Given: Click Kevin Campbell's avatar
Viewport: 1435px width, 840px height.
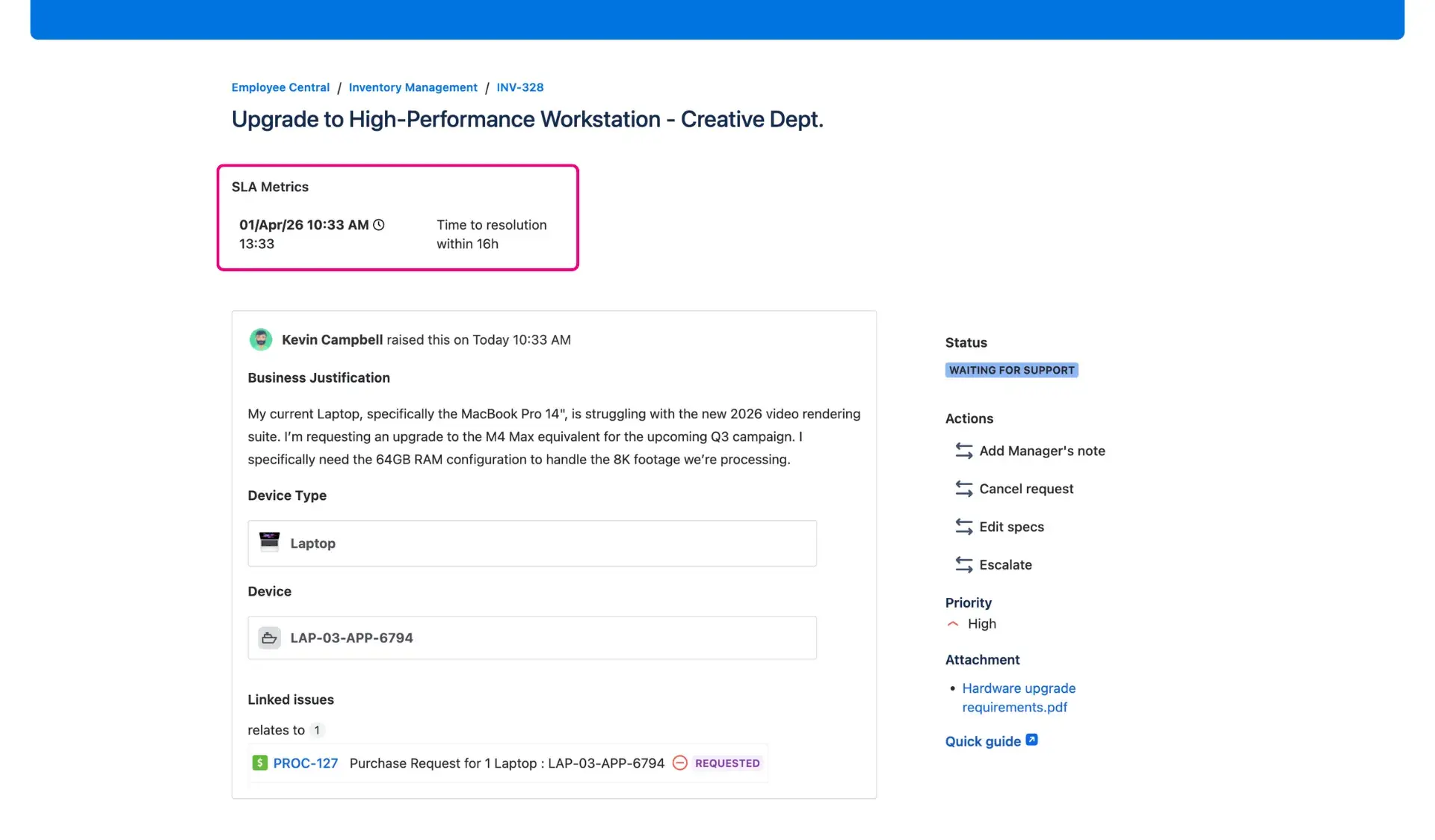Looking at the screenshot, I should (x=260, y=339).
